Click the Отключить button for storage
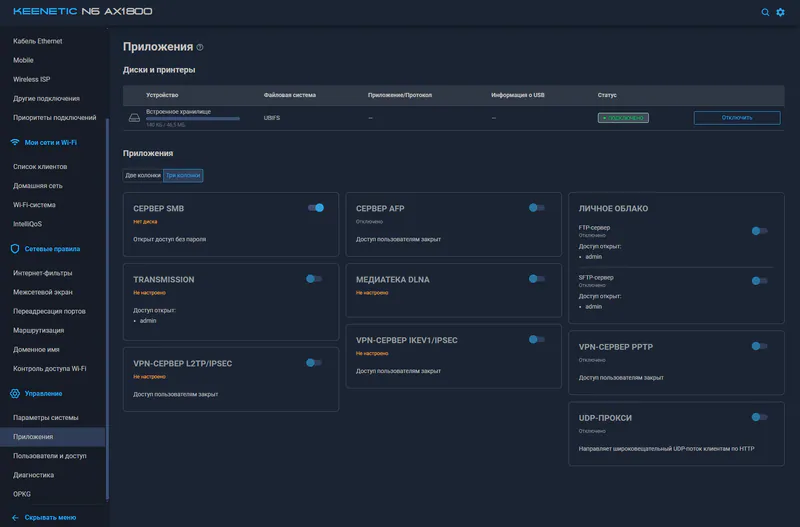Image resolution: width=800 pixels, height=527 pixels. point(737,118)
